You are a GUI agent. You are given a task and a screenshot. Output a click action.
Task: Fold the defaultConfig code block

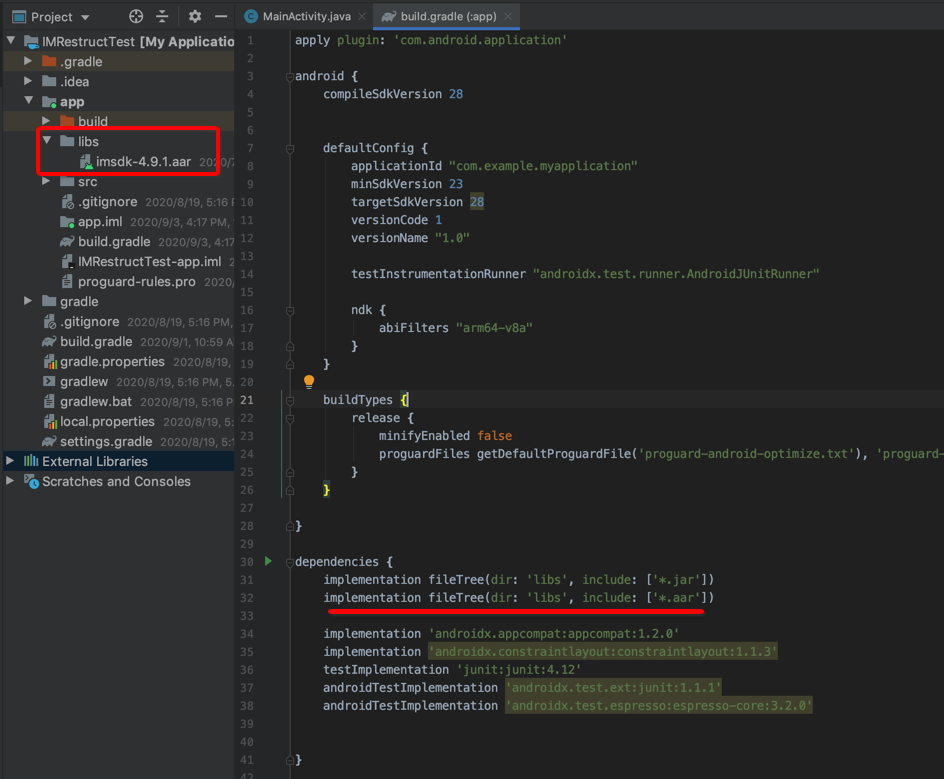pyautogui.click(x=290, y=148)
